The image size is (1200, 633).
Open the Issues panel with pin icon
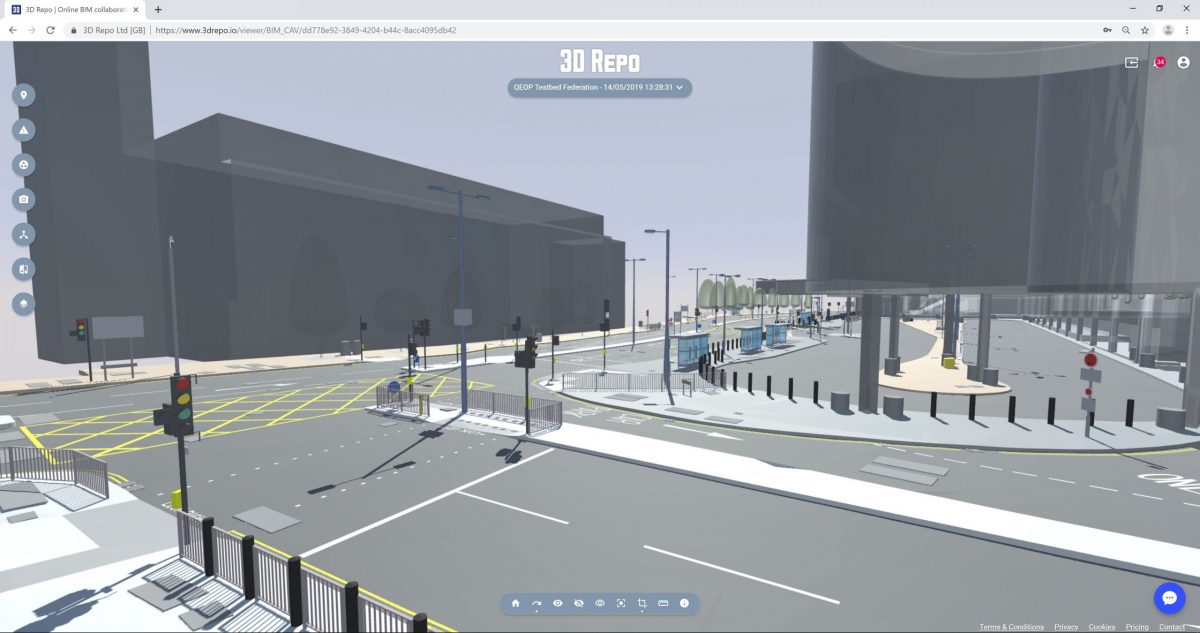tap(24, 95)
